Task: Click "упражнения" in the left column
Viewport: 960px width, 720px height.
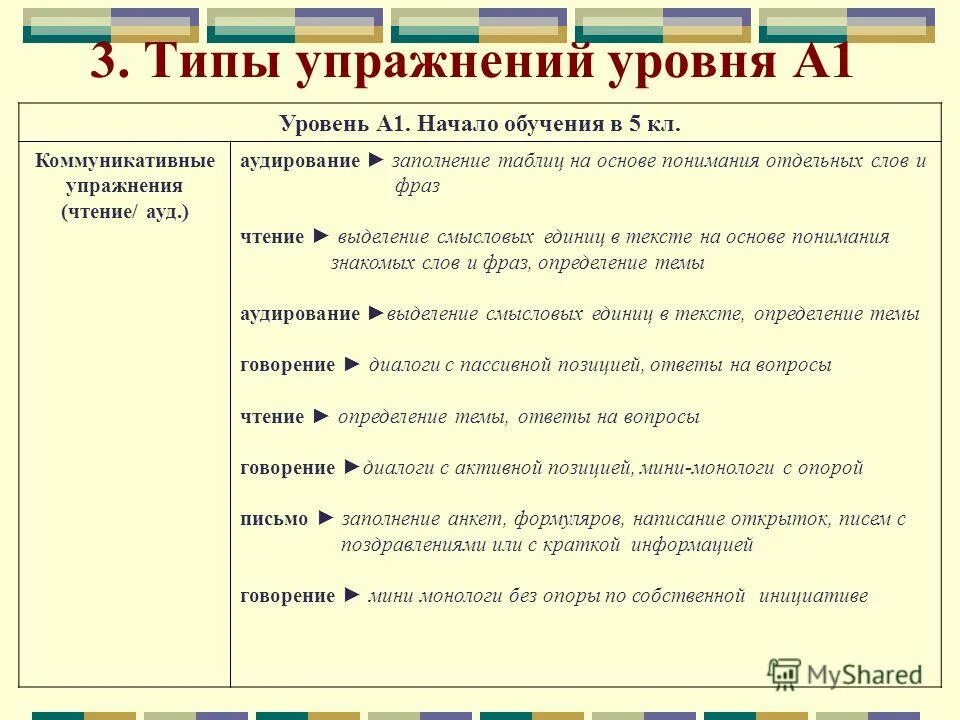Action: (124, 186)
